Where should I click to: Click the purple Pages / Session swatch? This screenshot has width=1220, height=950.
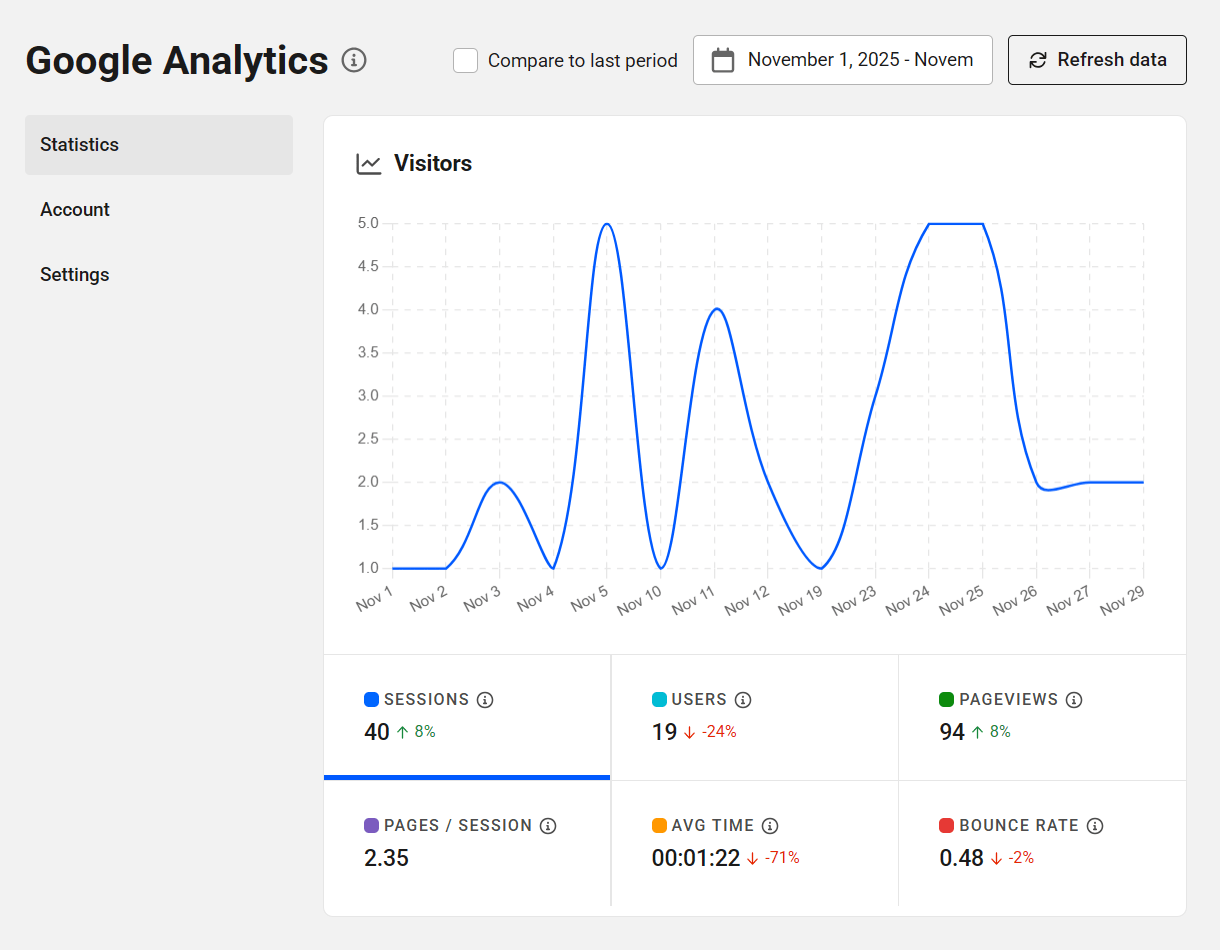click(372, 826)
